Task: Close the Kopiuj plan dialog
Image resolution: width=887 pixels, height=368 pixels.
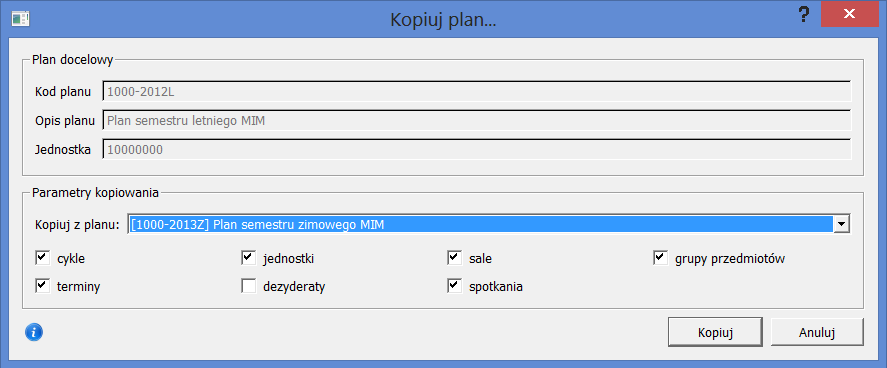Action: pos(849,15)
